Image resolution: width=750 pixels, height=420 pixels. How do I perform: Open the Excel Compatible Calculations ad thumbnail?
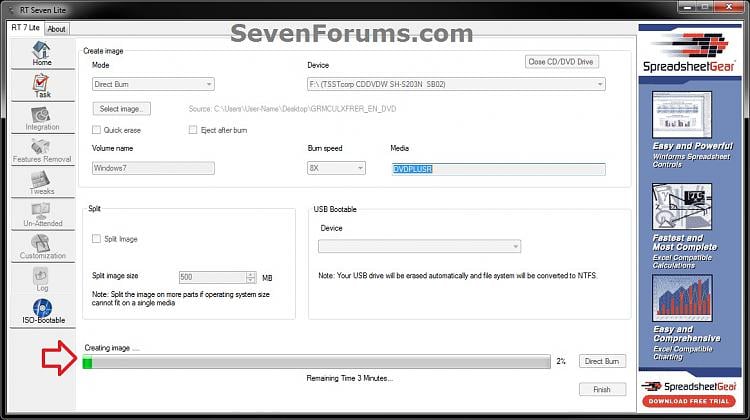[x=682, y=206]
